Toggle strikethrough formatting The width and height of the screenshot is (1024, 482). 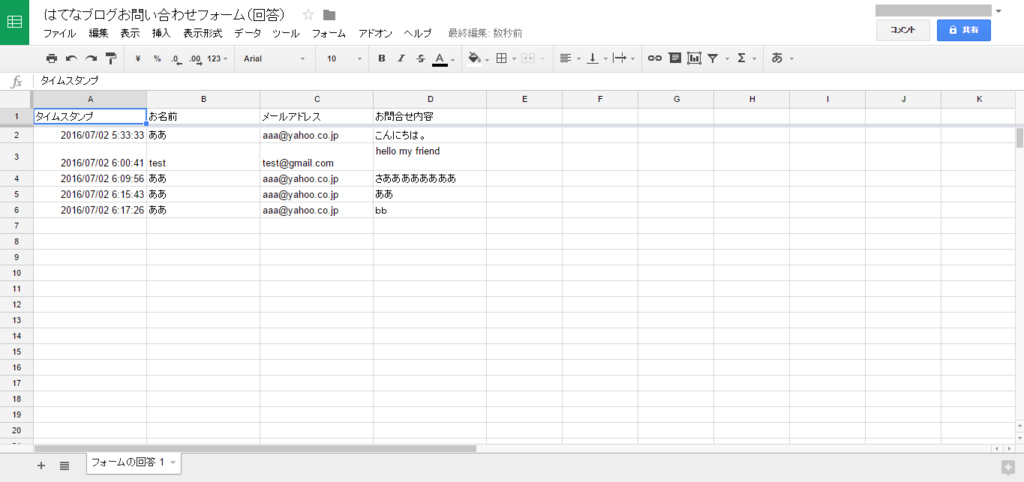[421, 59]
